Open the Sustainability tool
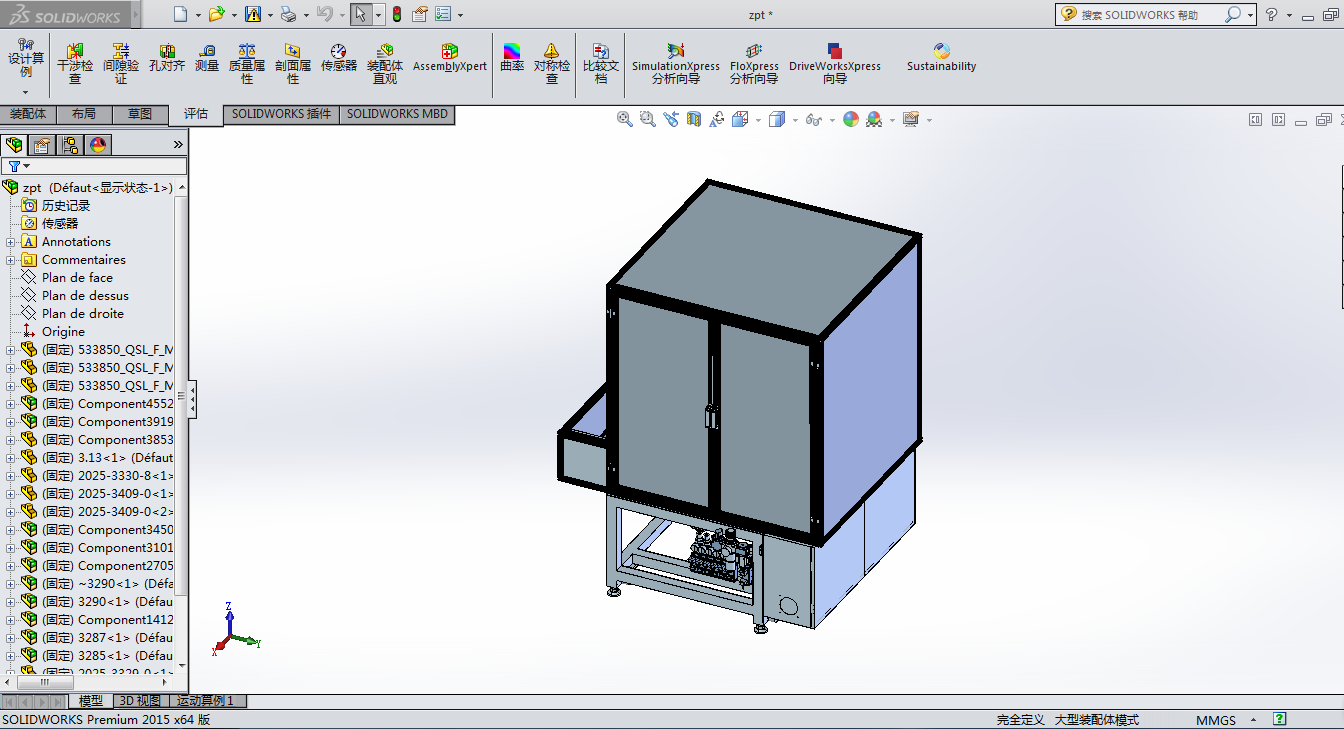1344x729 pixels. (x=941, y=58)
